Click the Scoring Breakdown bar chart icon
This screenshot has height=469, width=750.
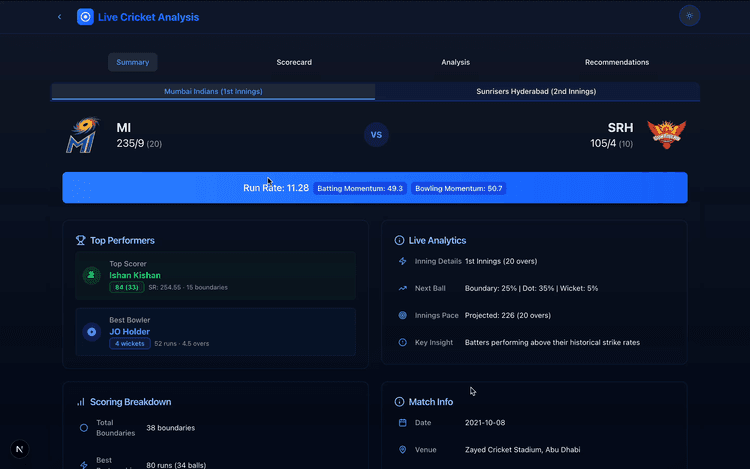pos(81,402)
